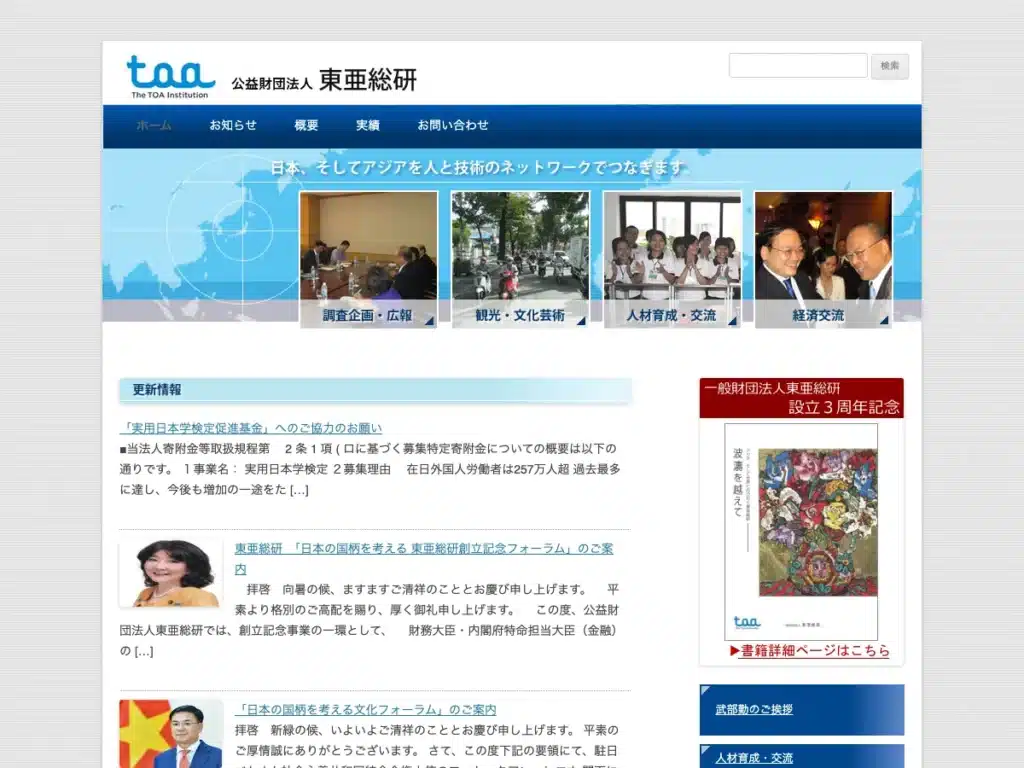Open 武部勤のご挨拶 sidebar link
The width and height of the screenshot is (1024, 768).
pyautogui.click(x=754, y=709)
